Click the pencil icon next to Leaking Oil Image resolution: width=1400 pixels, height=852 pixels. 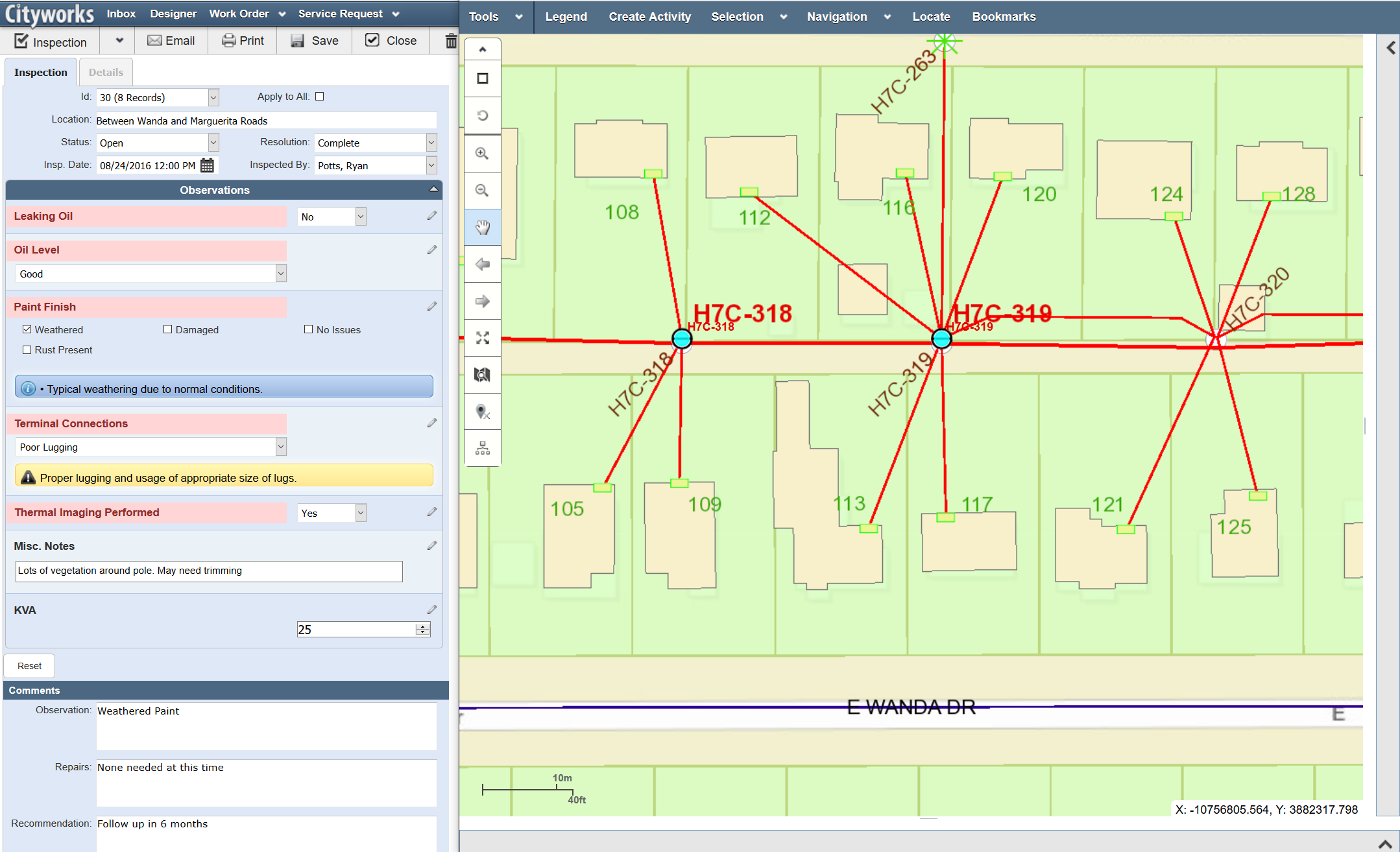(x=432, y=216)
